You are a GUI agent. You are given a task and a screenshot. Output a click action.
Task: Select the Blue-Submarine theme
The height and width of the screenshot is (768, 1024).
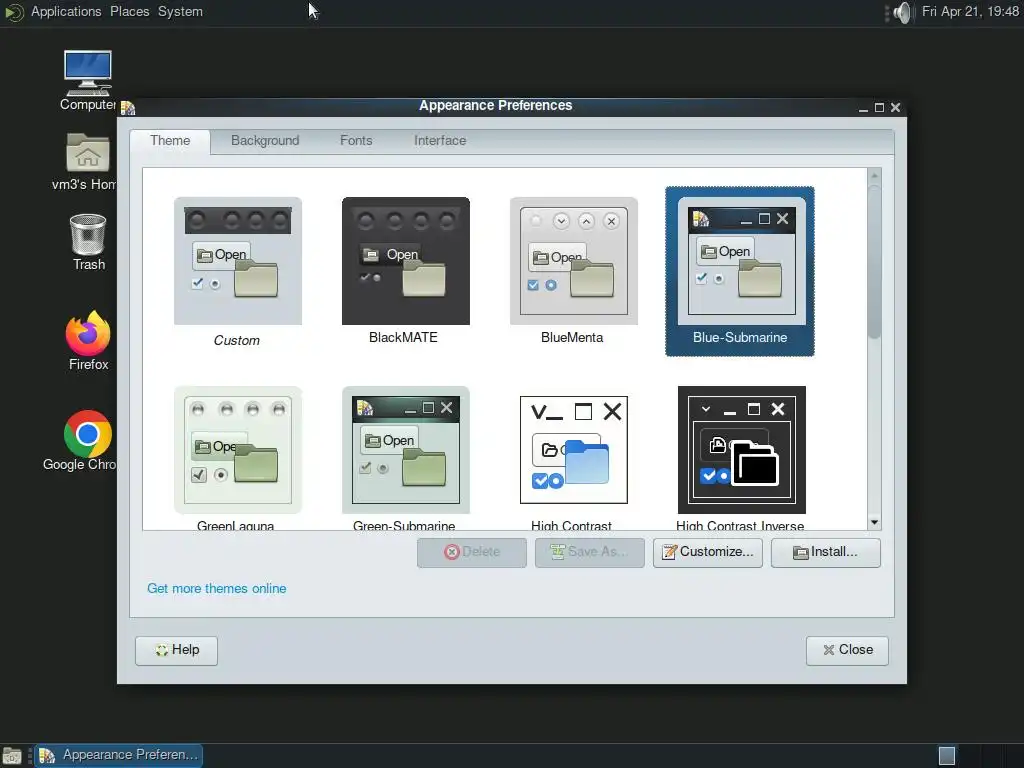click(x=740, y=271)
